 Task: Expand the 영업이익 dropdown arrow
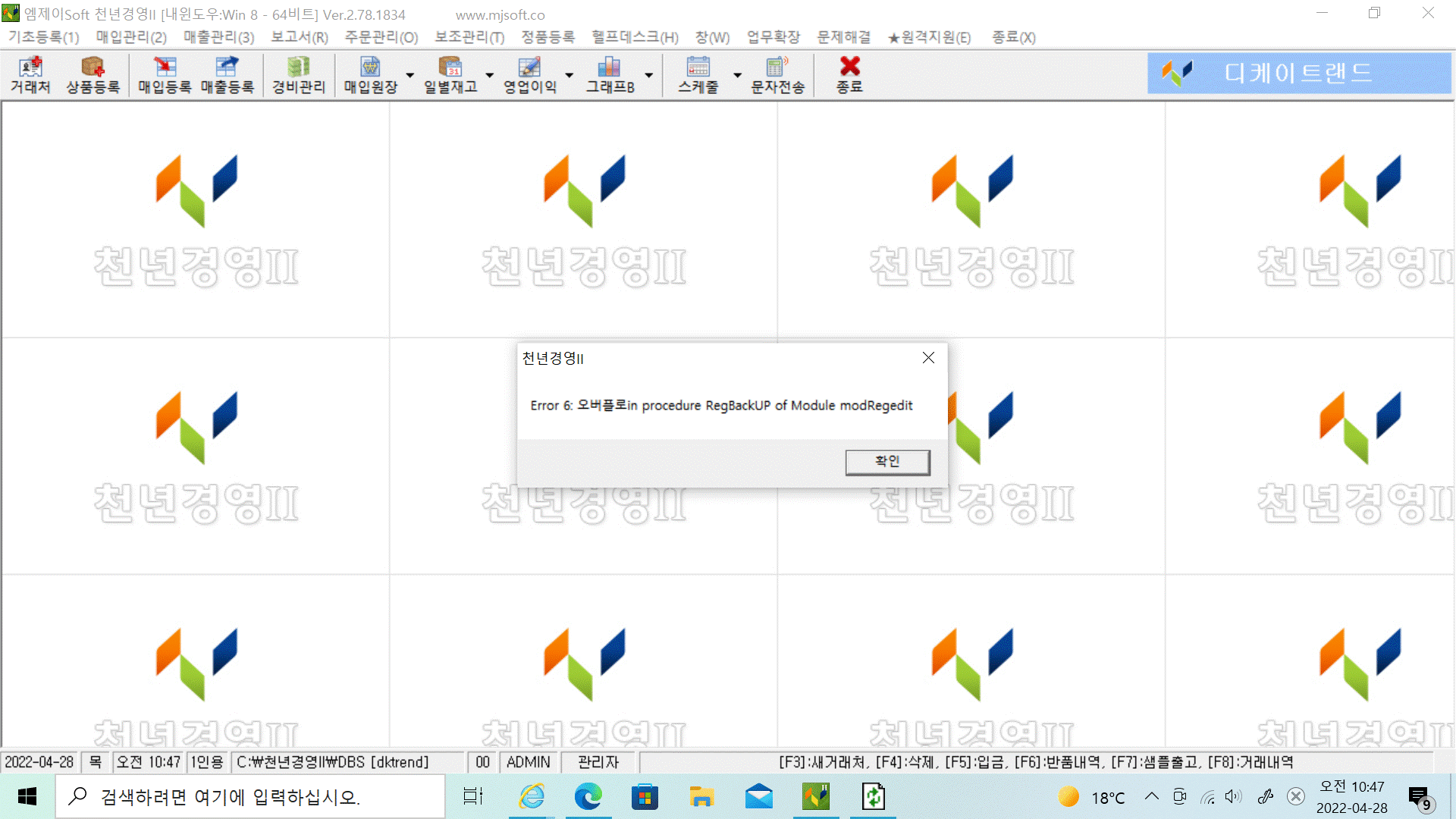click(x=570, y=75)
